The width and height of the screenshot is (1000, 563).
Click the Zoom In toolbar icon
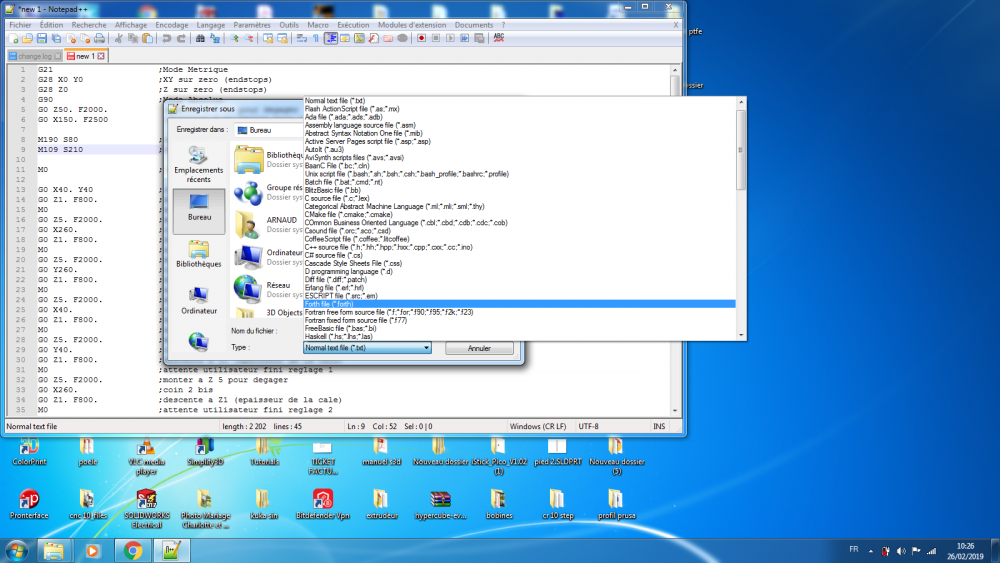[234, 38]
